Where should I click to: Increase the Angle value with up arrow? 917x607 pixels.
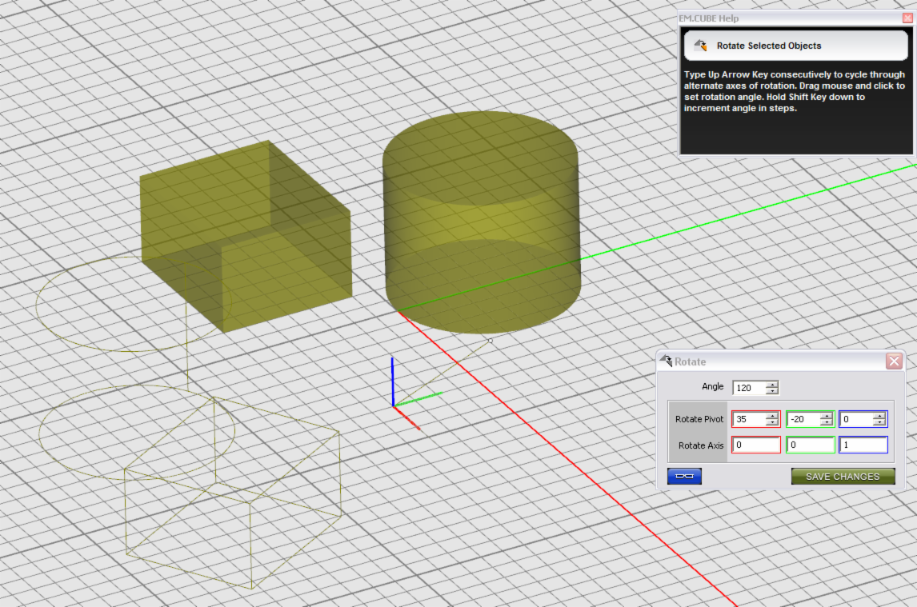coord(771,384)
